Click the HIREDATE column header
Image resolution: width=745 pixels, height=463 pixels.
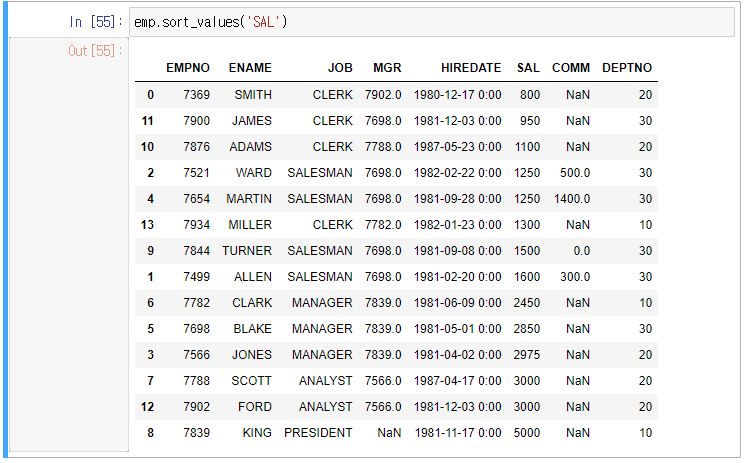point(471,68)
